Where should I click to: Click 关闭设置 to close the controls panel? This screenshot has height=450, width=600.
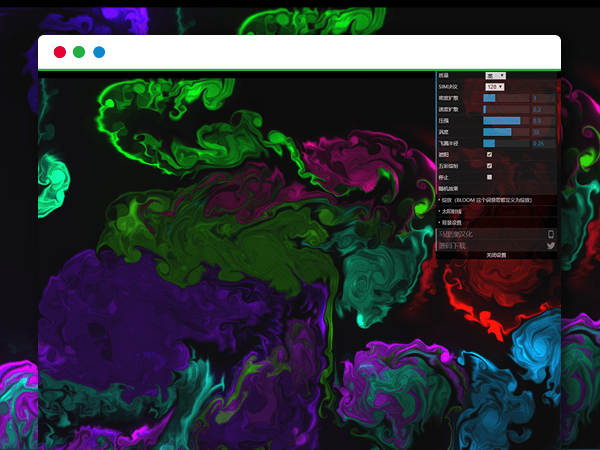click(x=496, y=255)
